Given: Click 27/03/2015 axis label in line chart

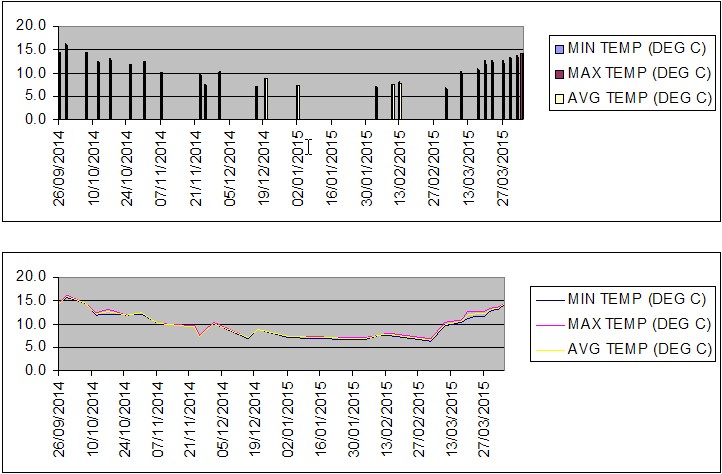Looking at the screenshot, I should pos(484,419).
